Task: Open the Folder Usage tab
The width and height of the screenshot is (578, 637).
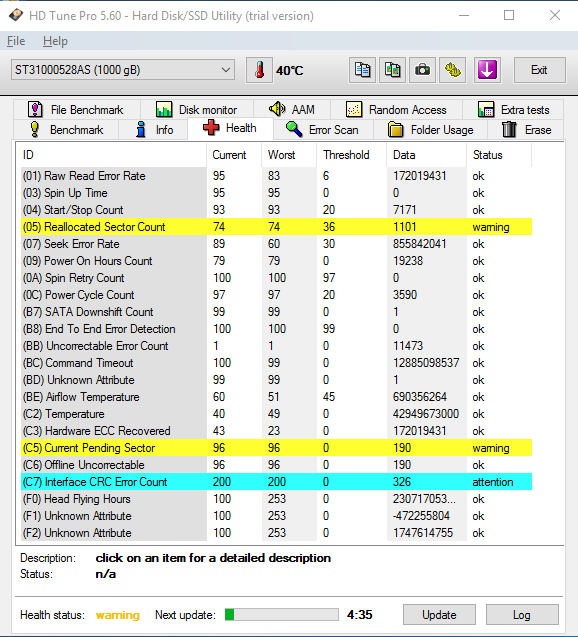Action: tap(431, 130)
